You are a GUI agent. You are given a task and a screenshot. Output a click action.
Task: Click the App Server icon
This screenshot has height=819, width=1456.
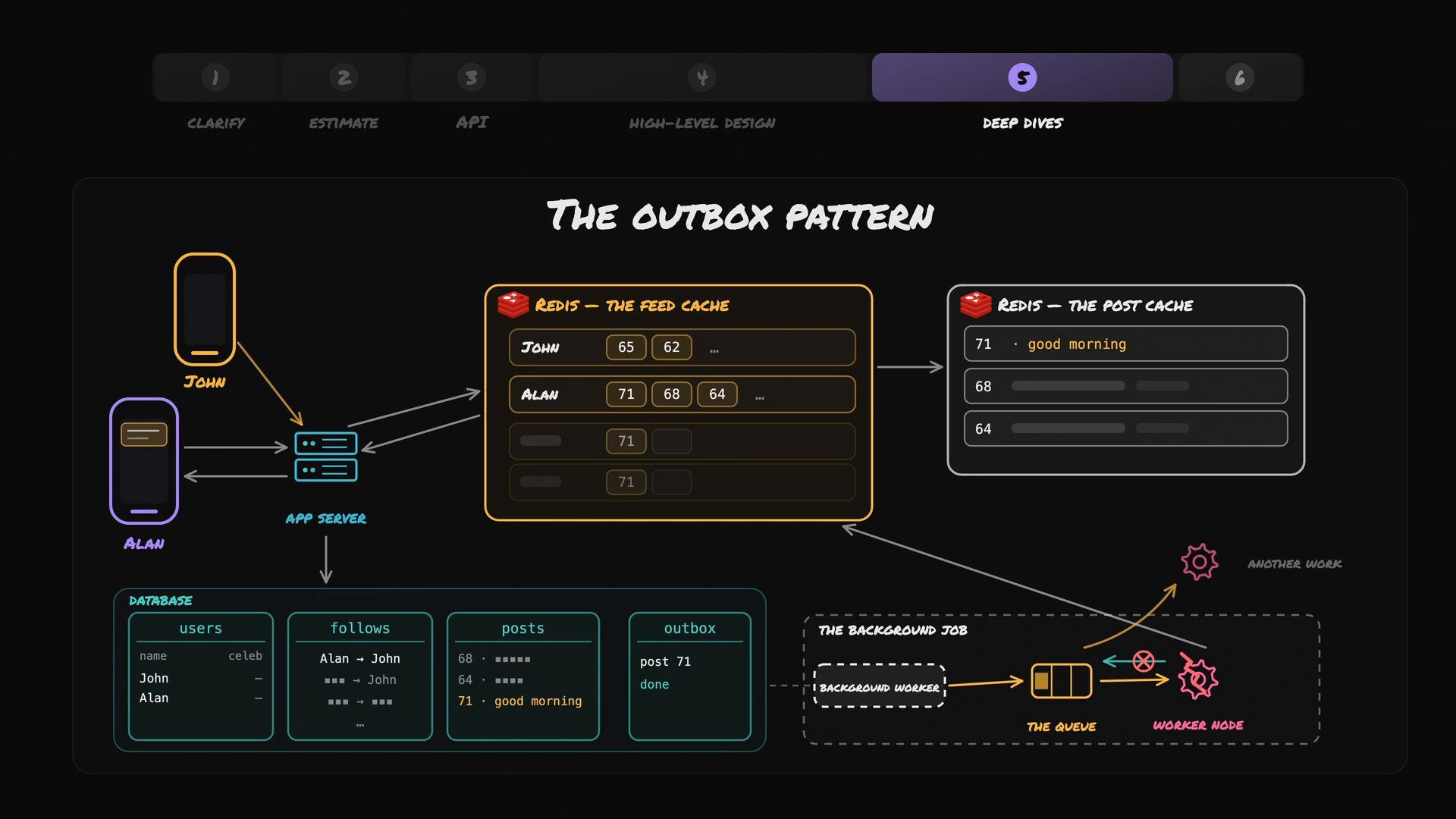[x=326, y=457]
